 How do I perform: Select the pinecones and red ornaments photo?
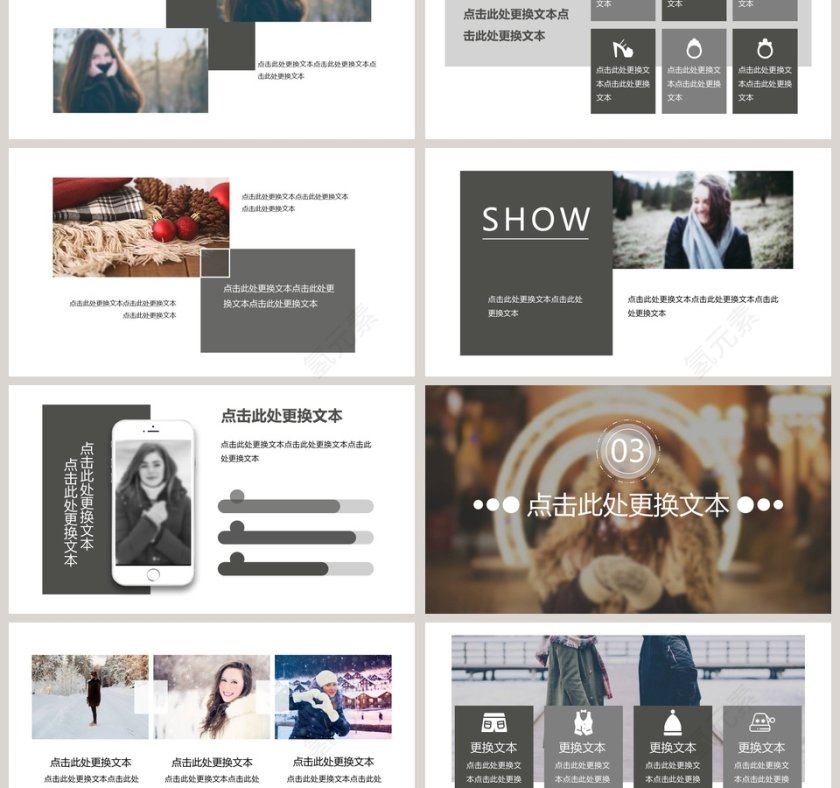(x=140, y=225)
